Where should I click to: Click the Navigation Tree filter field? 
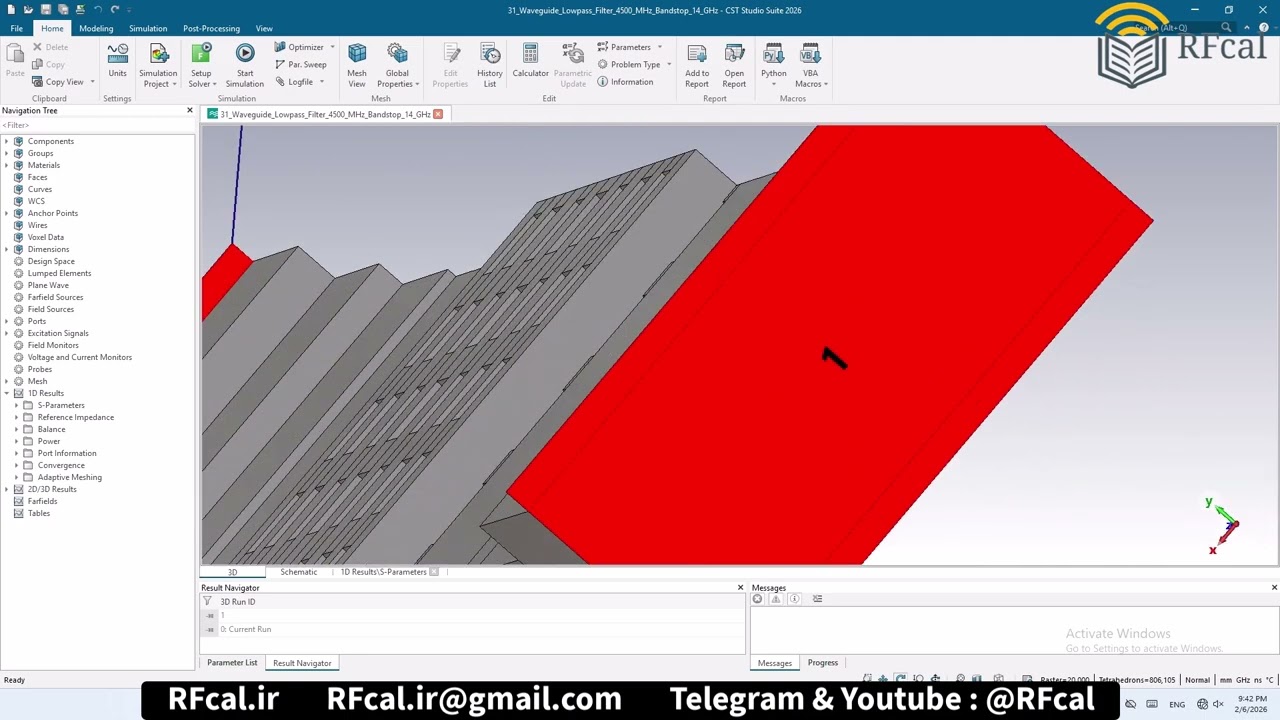(x=97, y=125)
